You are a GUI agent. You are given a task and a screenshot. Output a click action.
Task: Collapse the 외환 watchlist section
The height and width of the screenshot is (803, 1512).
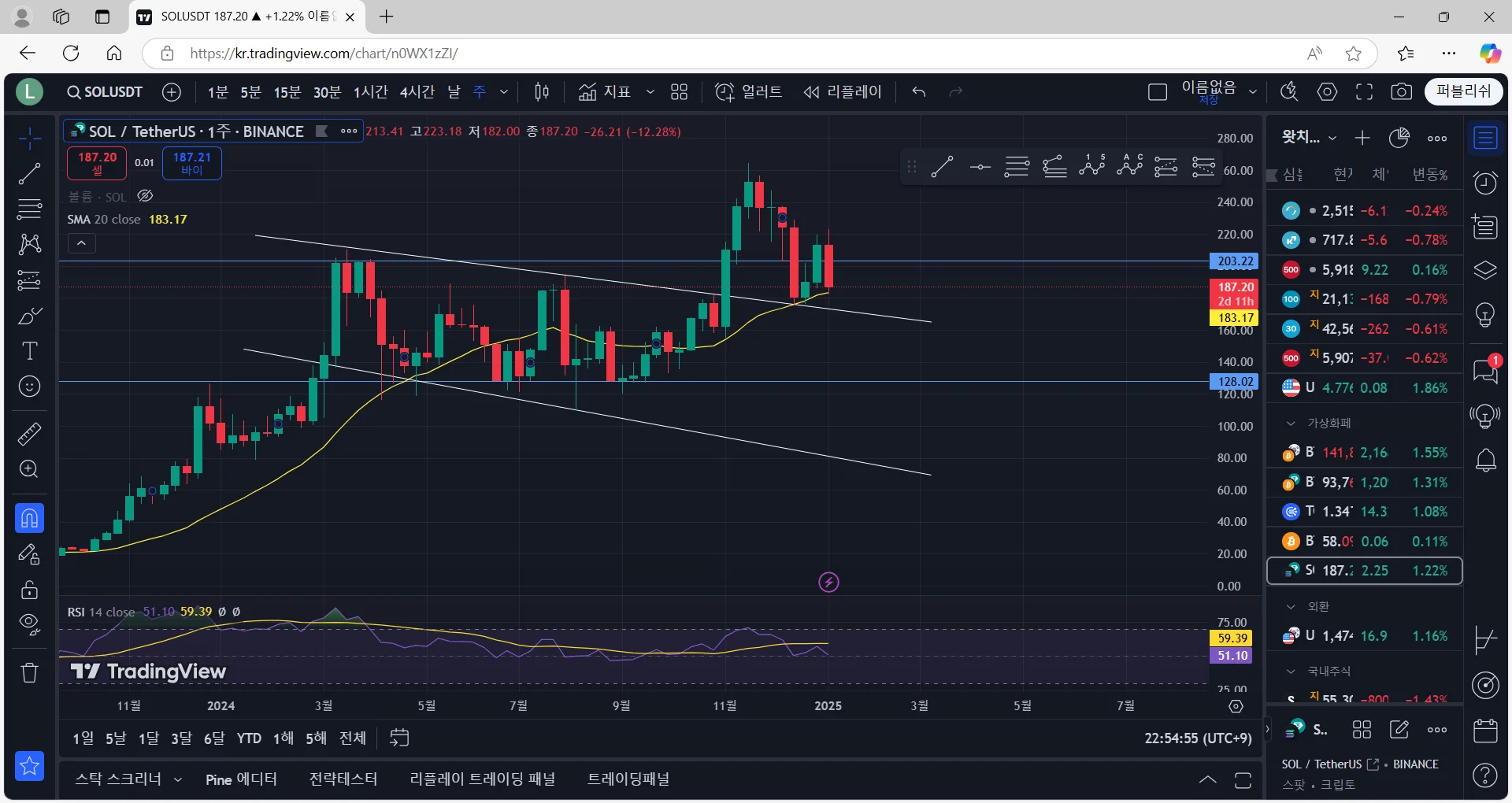[x=1291, y=607]
